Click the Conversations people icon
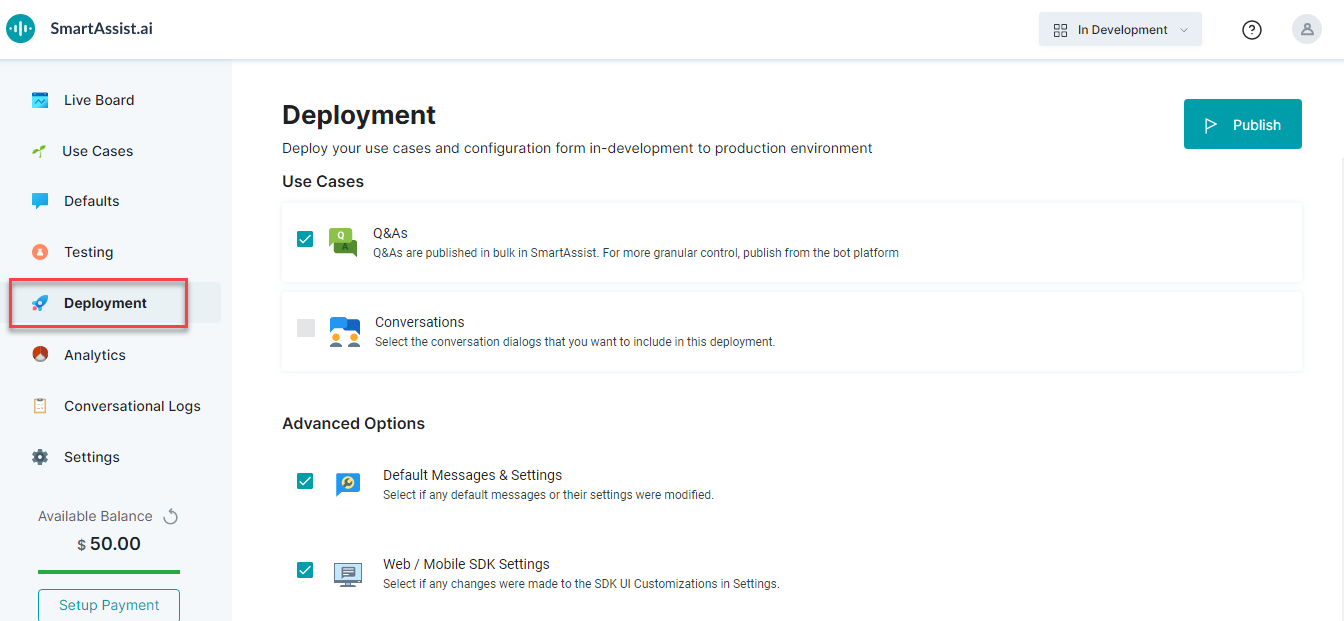Screen dimensions: 1344x621 (x=345, y=332)
